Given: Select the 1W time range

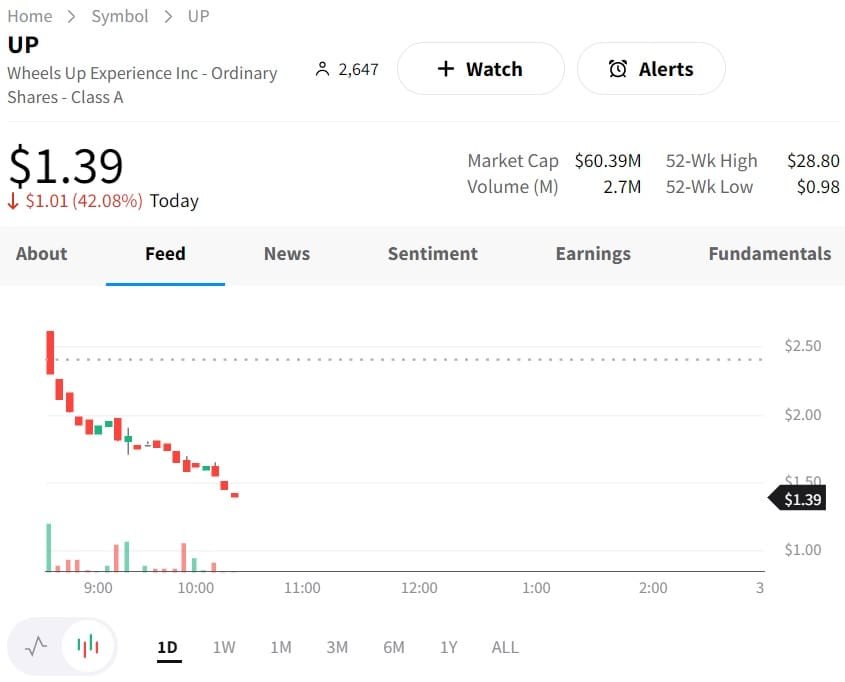Looking at the screenshot, I should pyautogui.click(x=224, y=647).
